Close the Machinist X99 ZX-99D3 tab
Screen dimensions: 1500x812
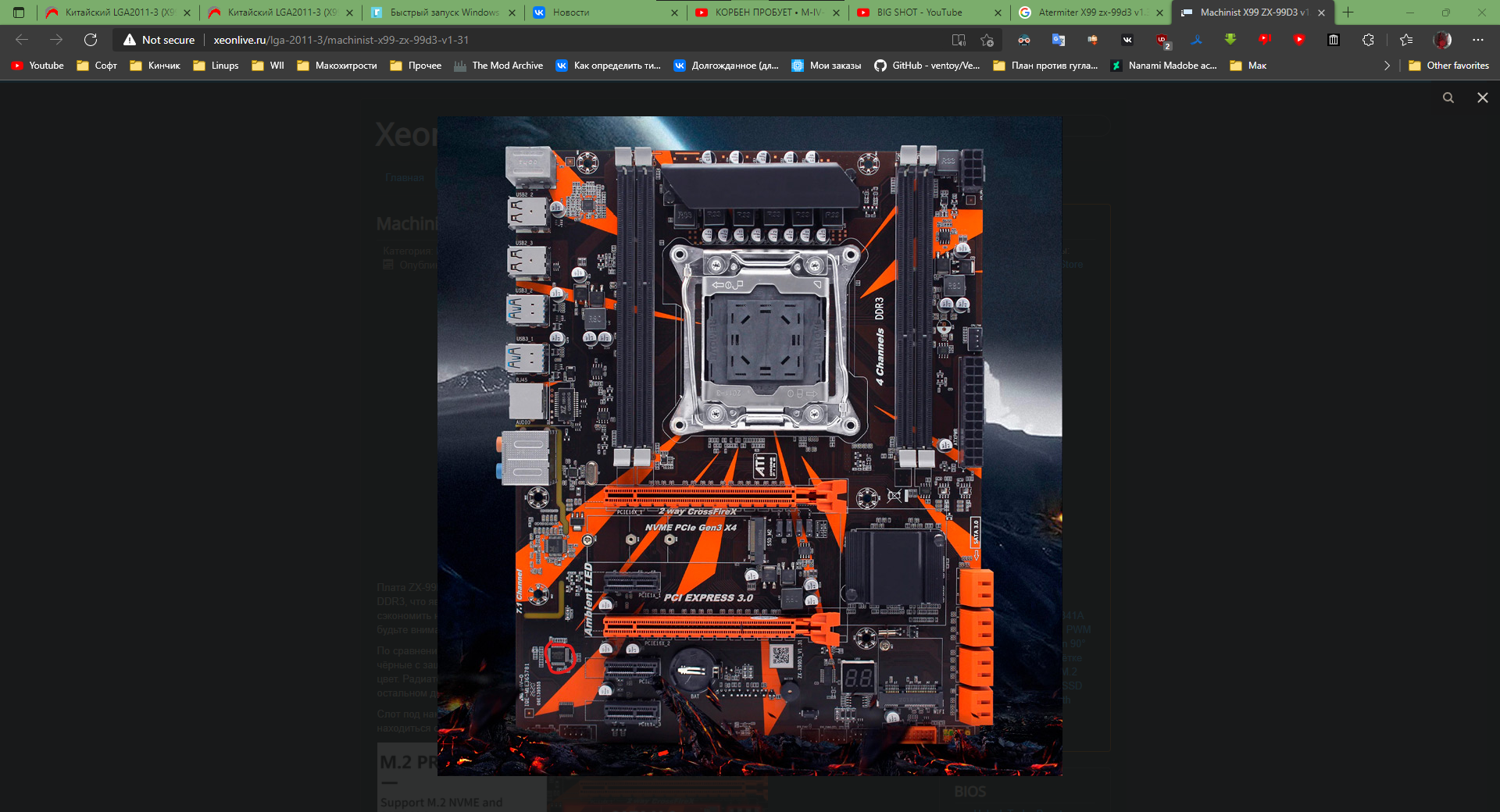pos(1321,12)
